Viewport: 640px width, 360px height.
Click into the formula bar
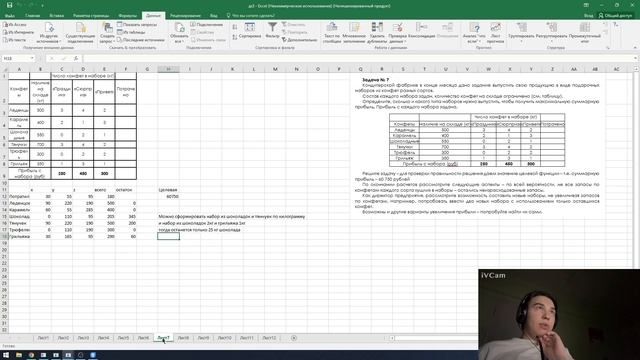point(358,58)
